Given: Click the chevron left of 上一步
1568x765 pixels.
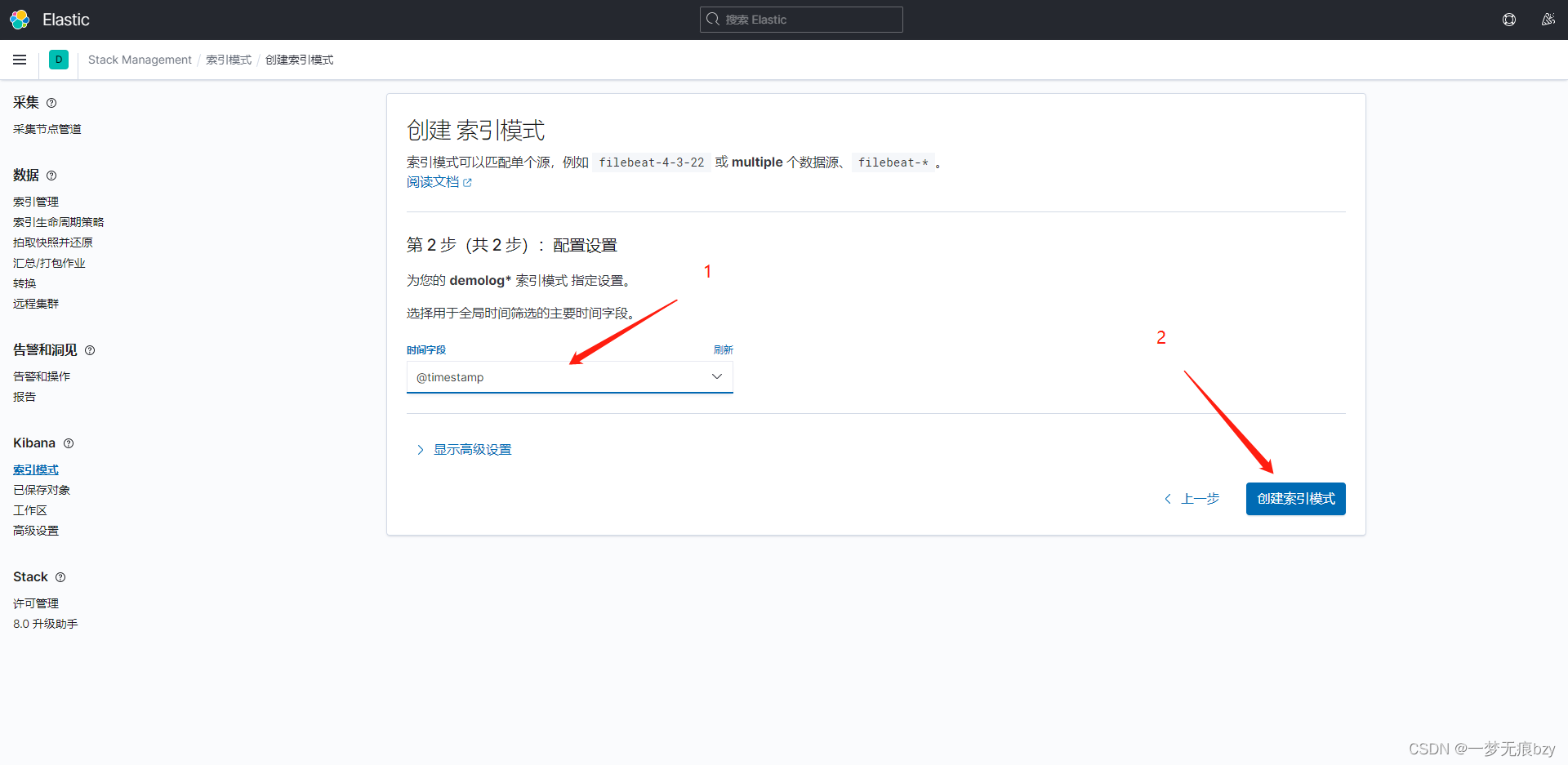Looking at the screenshot, I should 1168,499.
